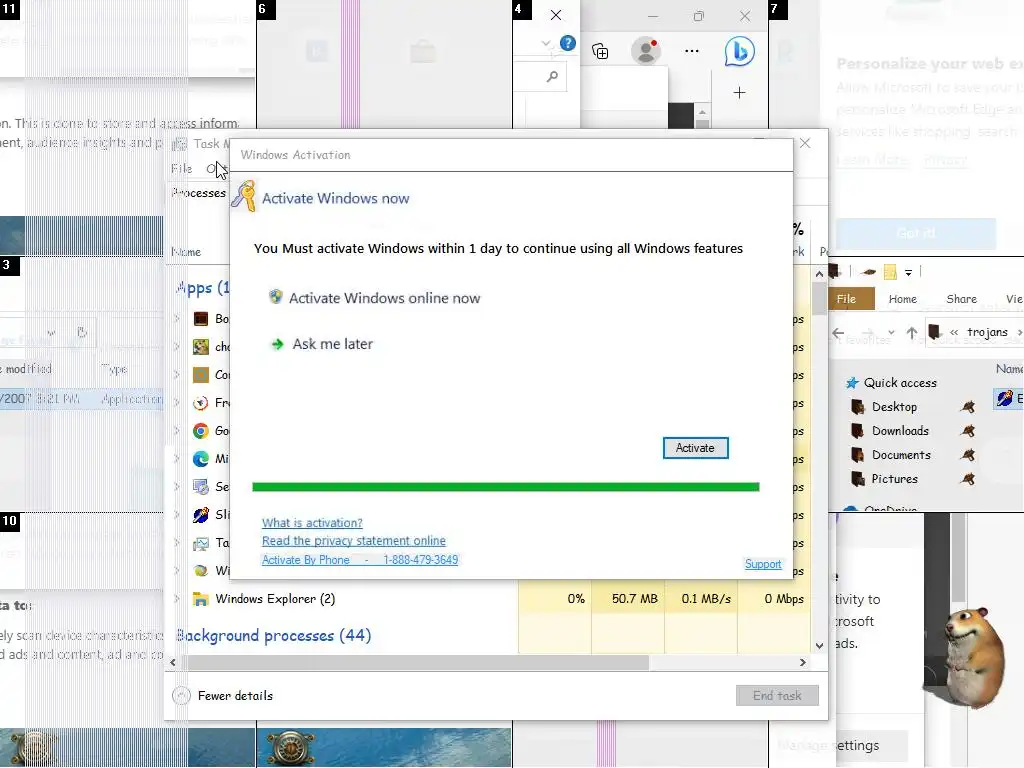Click horizontal scrollbar right arrow in Task Manager

[803, 662]
